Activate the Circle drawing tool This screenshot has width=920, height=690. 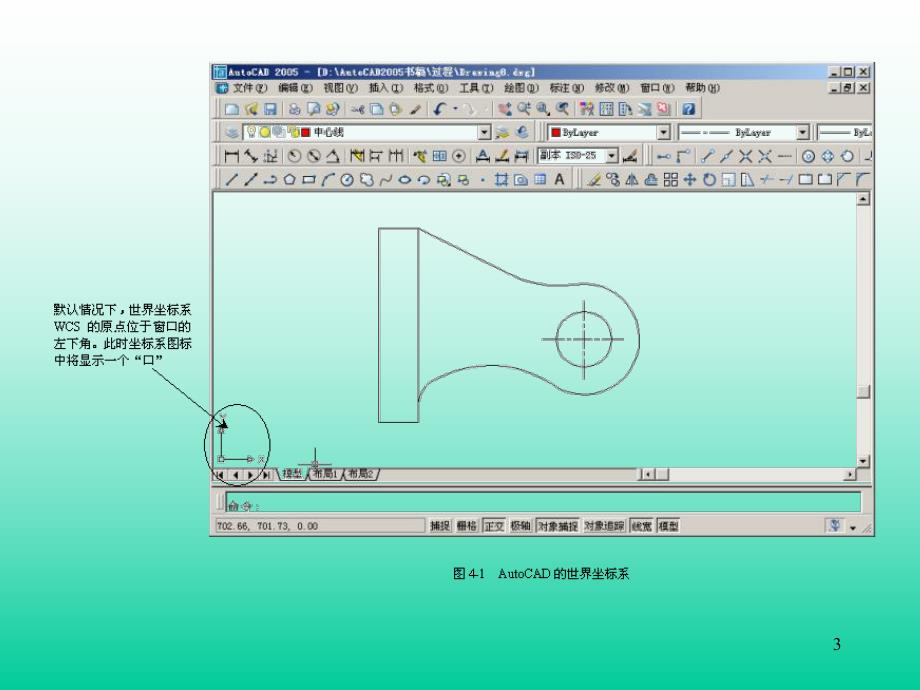(346, 178)
